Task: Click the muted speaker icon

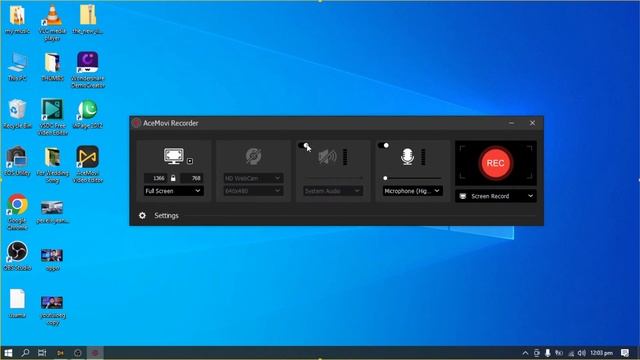Action: point(327,157)
